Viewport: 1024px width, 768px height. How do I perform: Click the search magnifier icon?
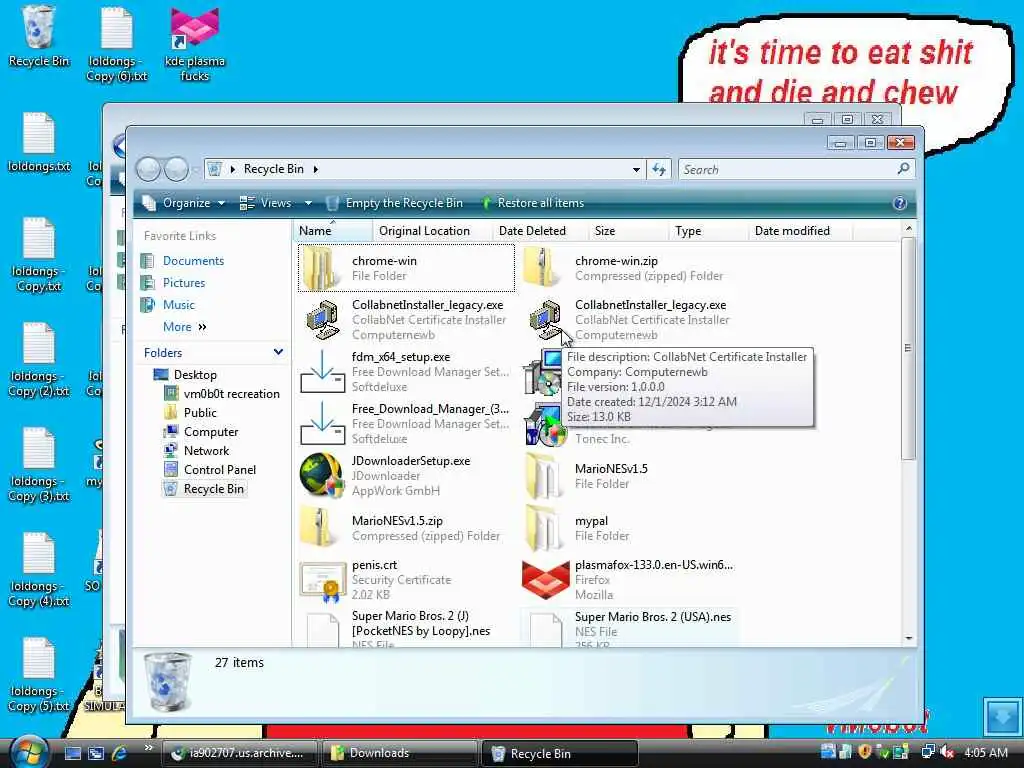coord(903,169)
